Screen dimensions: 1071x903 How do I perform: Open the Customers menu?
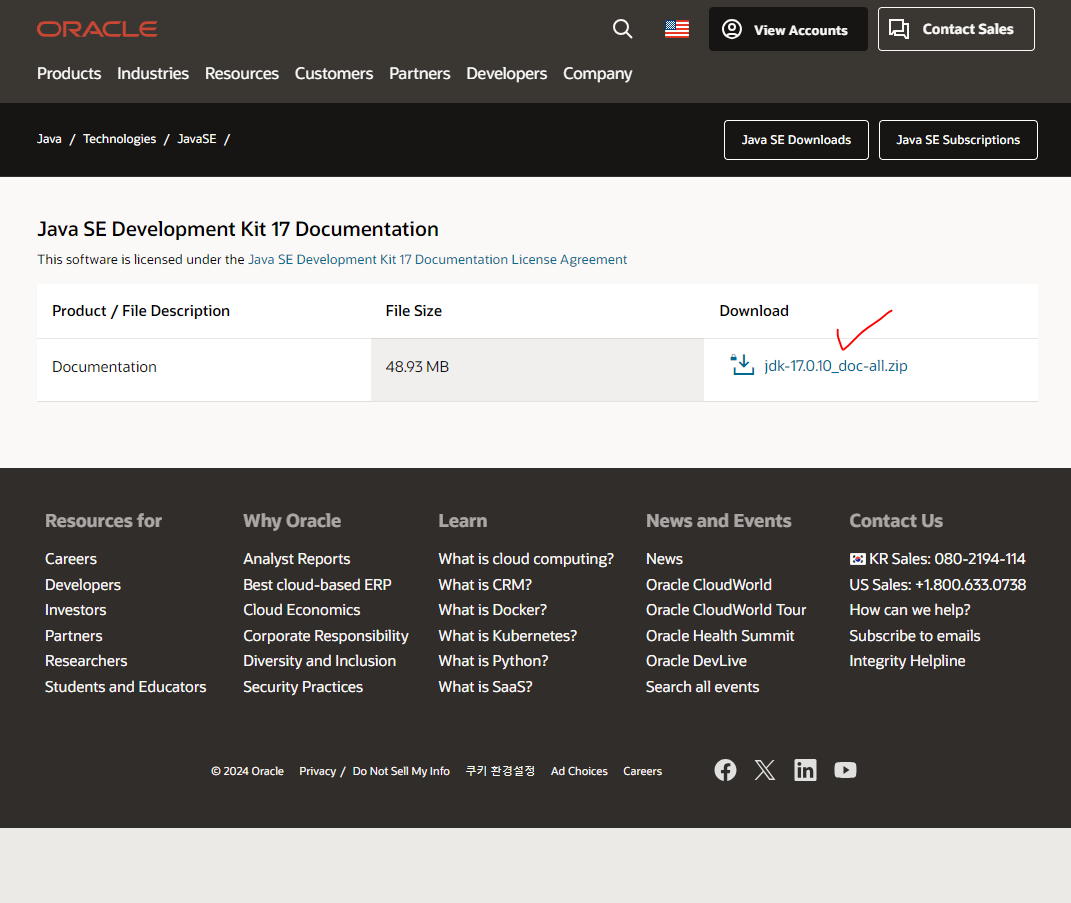(x=334, y=74)
